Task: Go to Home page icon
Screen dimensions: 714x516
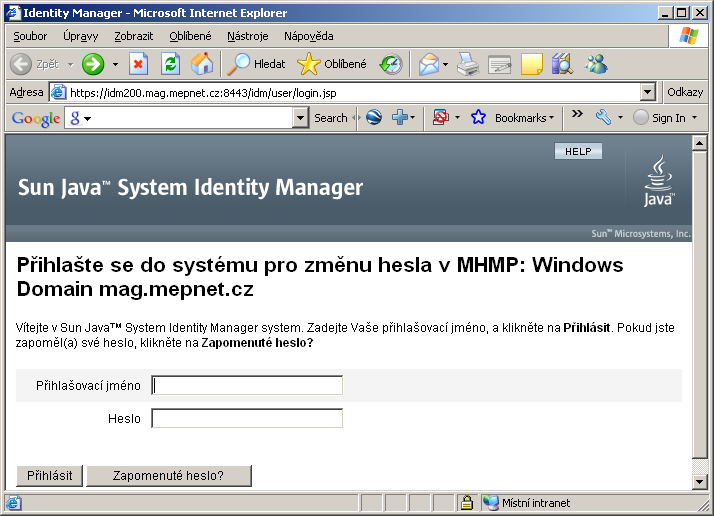Action: pyautogui.click(x=202, y=64)
